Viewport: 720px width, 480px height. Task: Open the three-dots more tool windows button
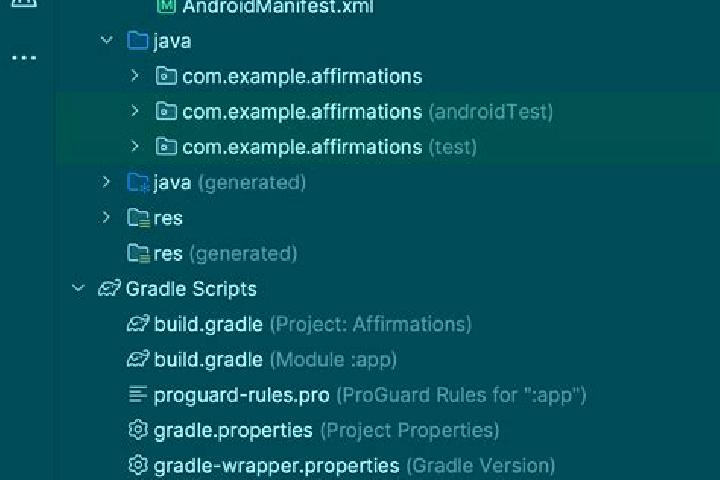24,58
